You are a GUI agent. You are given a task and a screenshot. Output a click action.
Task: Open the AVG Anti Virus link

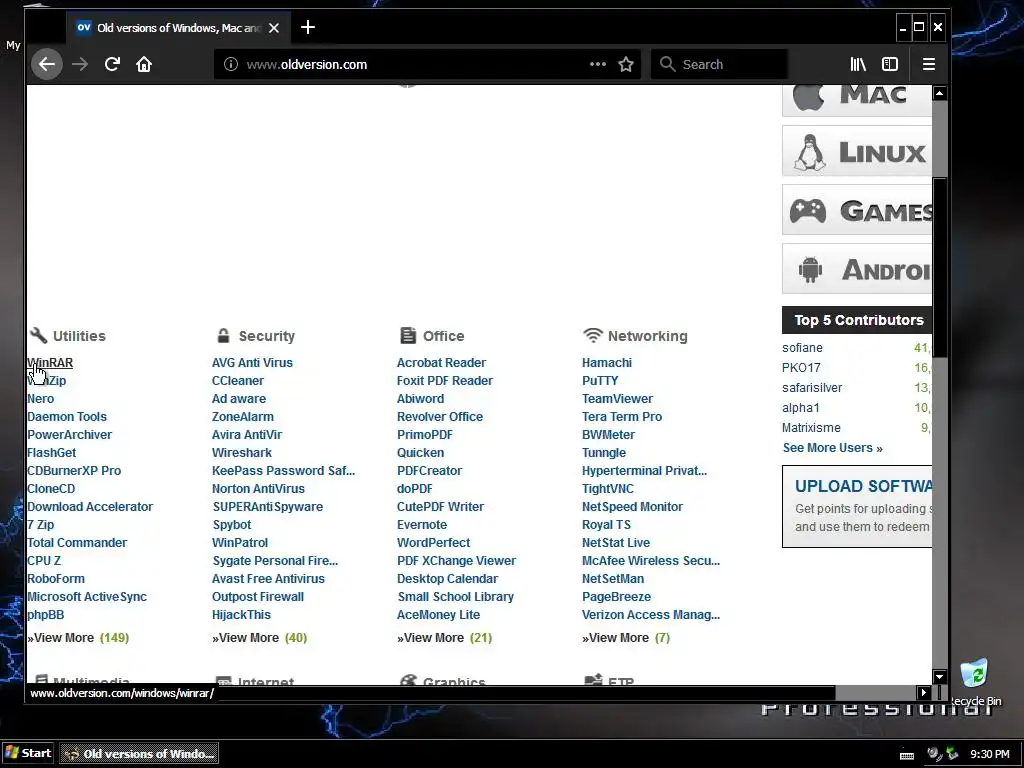(252, 362)
